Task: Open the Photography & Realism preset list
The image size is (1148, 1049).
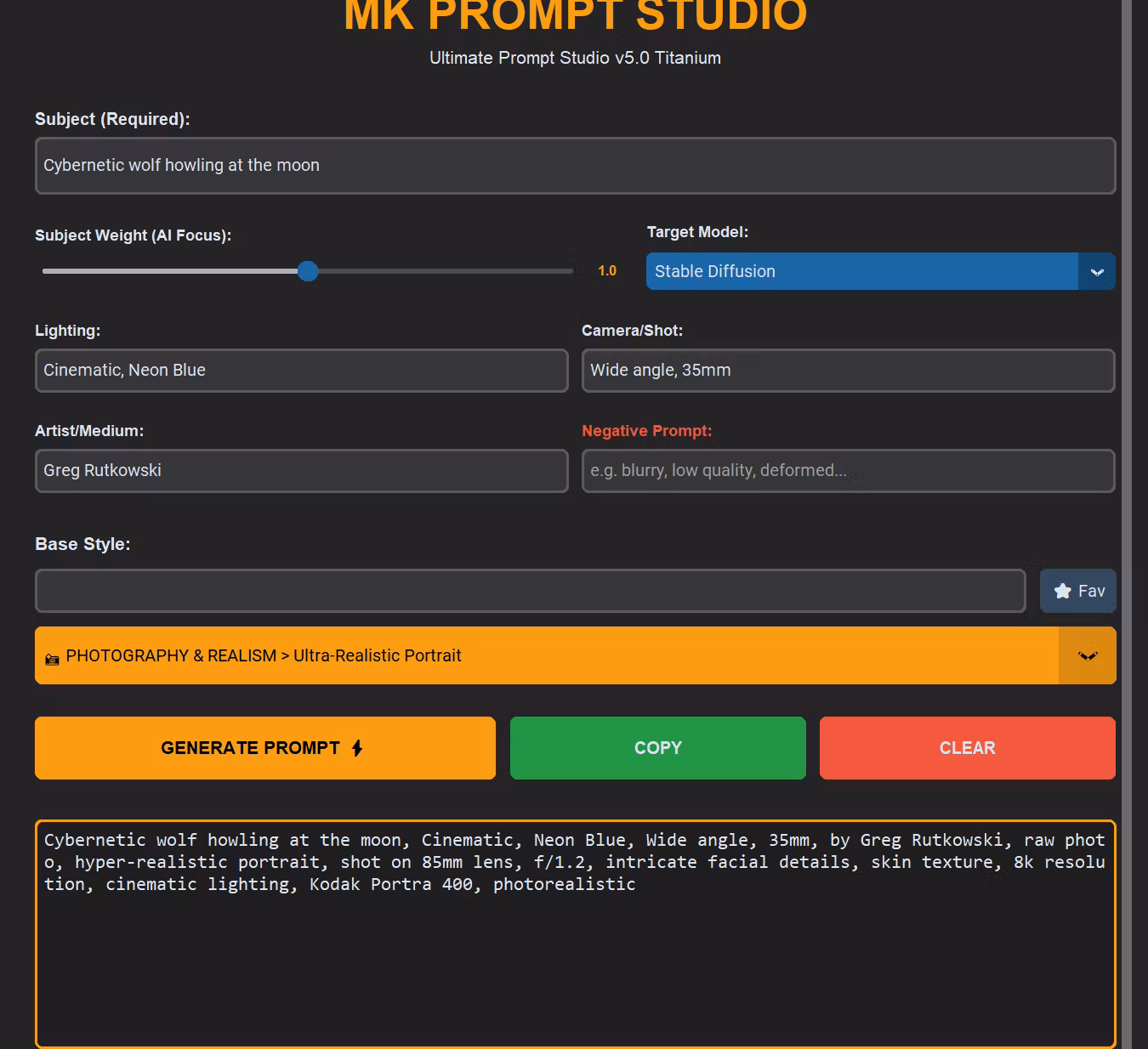Action: [544, 655]
